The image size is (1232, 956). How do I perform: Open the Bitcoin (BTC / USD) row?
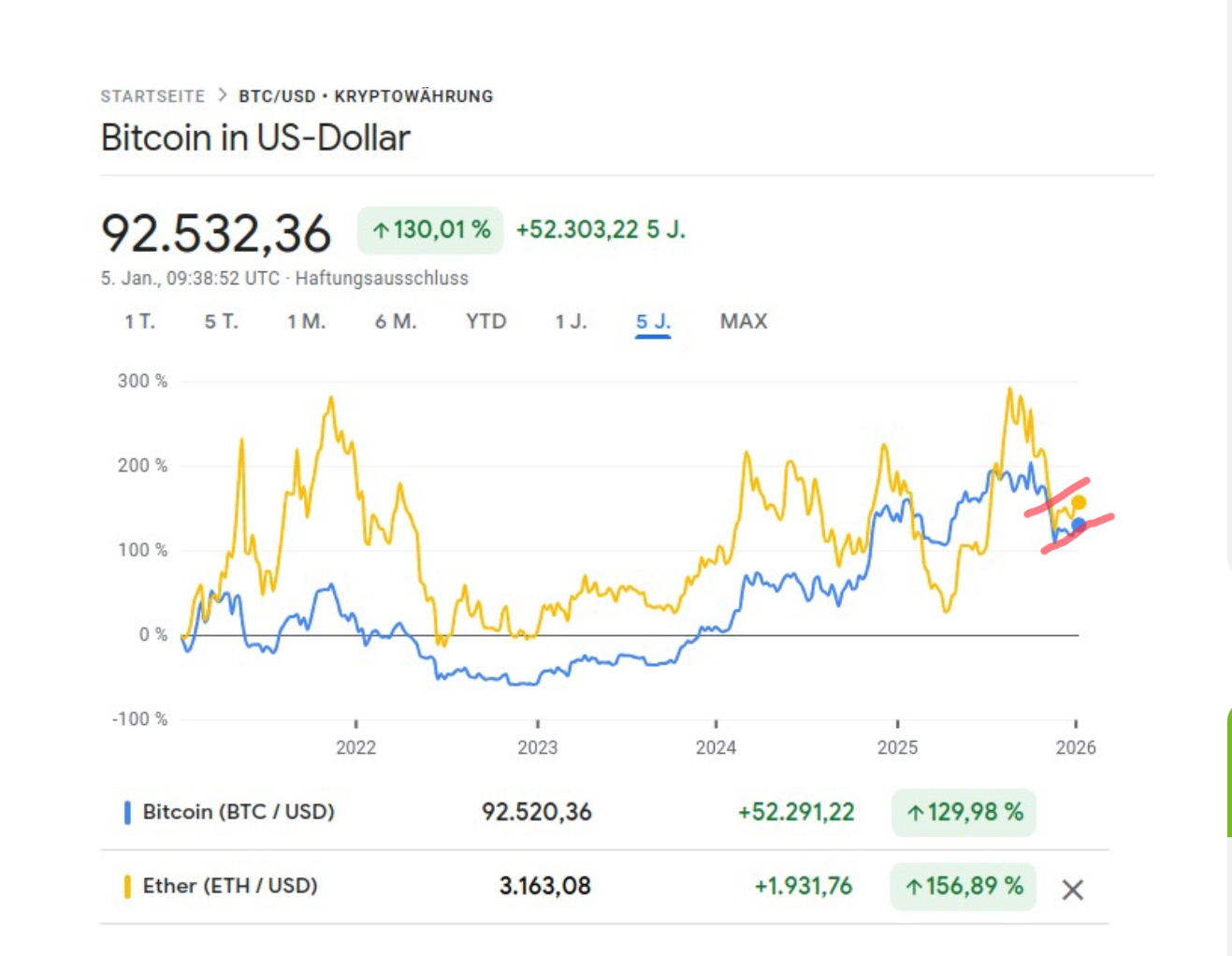239,812
